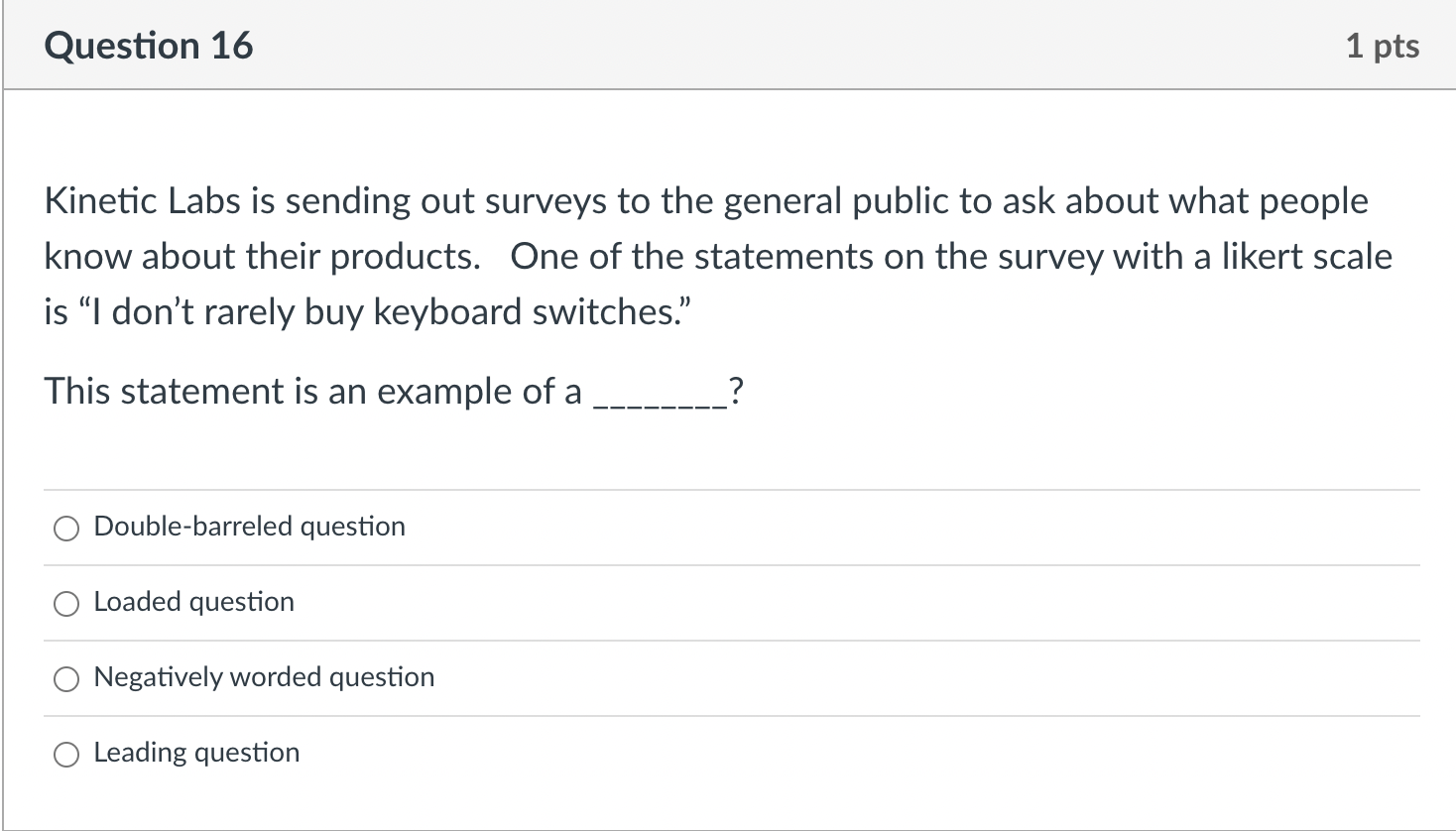
Task: Click the Double-barreled question answer label
Action: tap(248, 527)
